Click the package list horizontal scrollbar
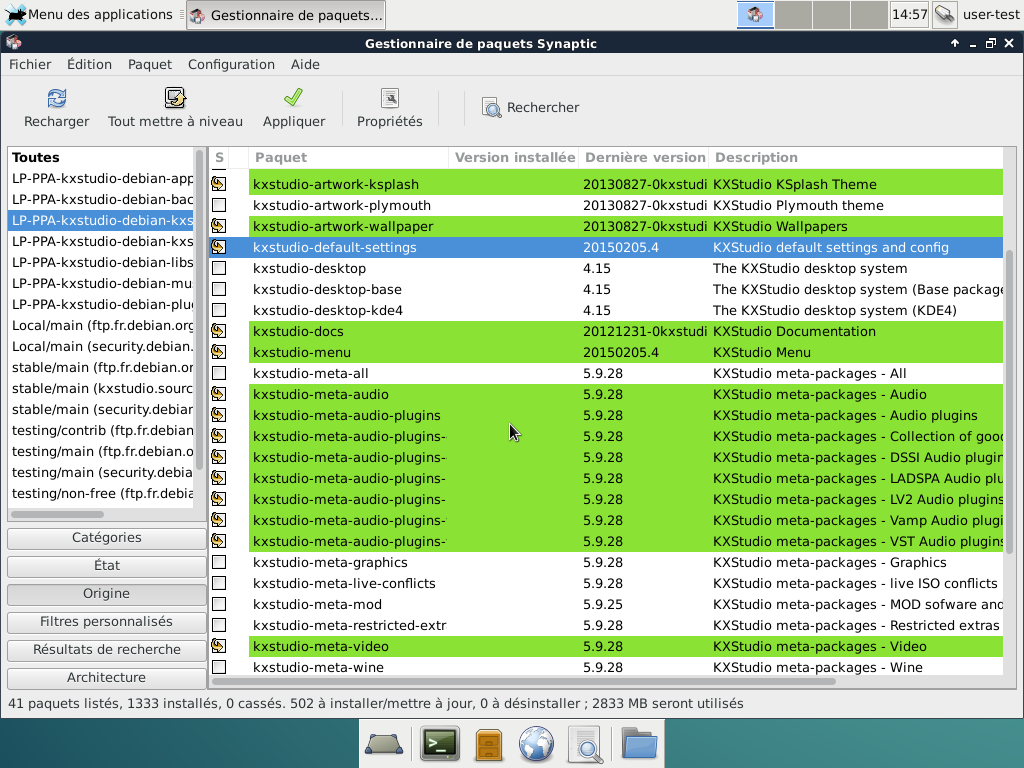 tap(523, 682)
